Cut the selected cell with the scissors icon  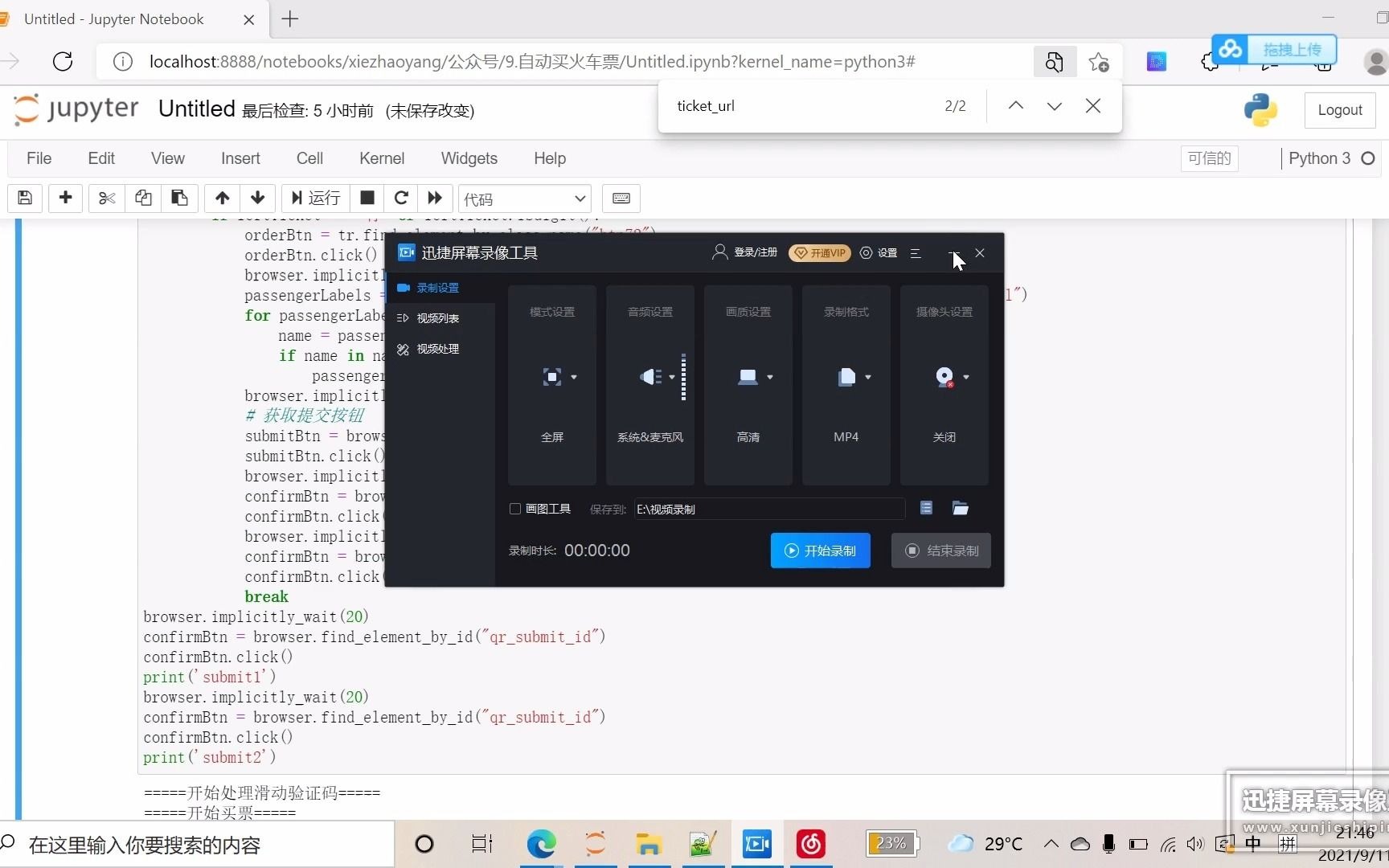coord(107,198)
